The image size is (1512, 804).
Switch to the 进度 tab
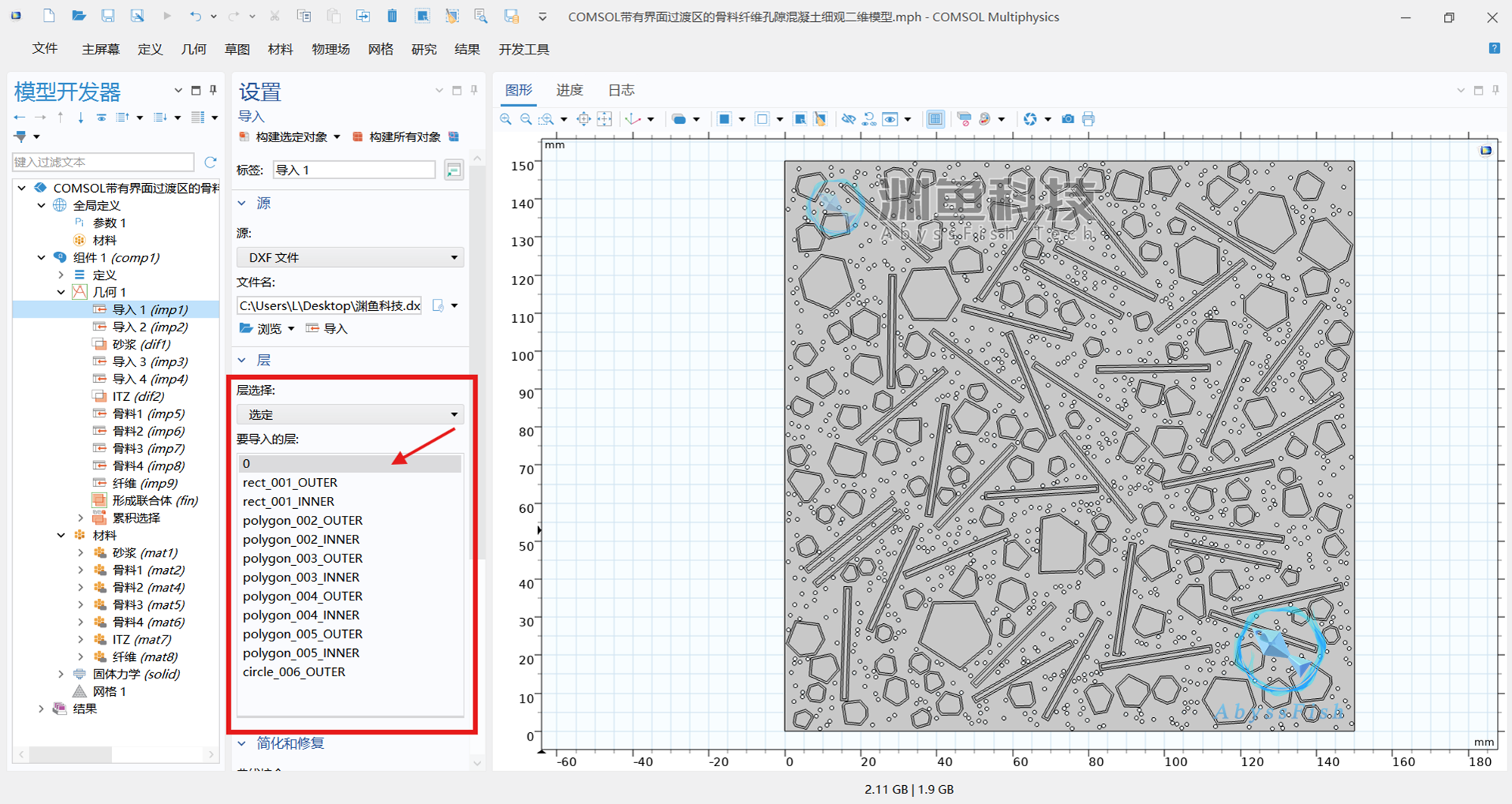coord(570,90)
